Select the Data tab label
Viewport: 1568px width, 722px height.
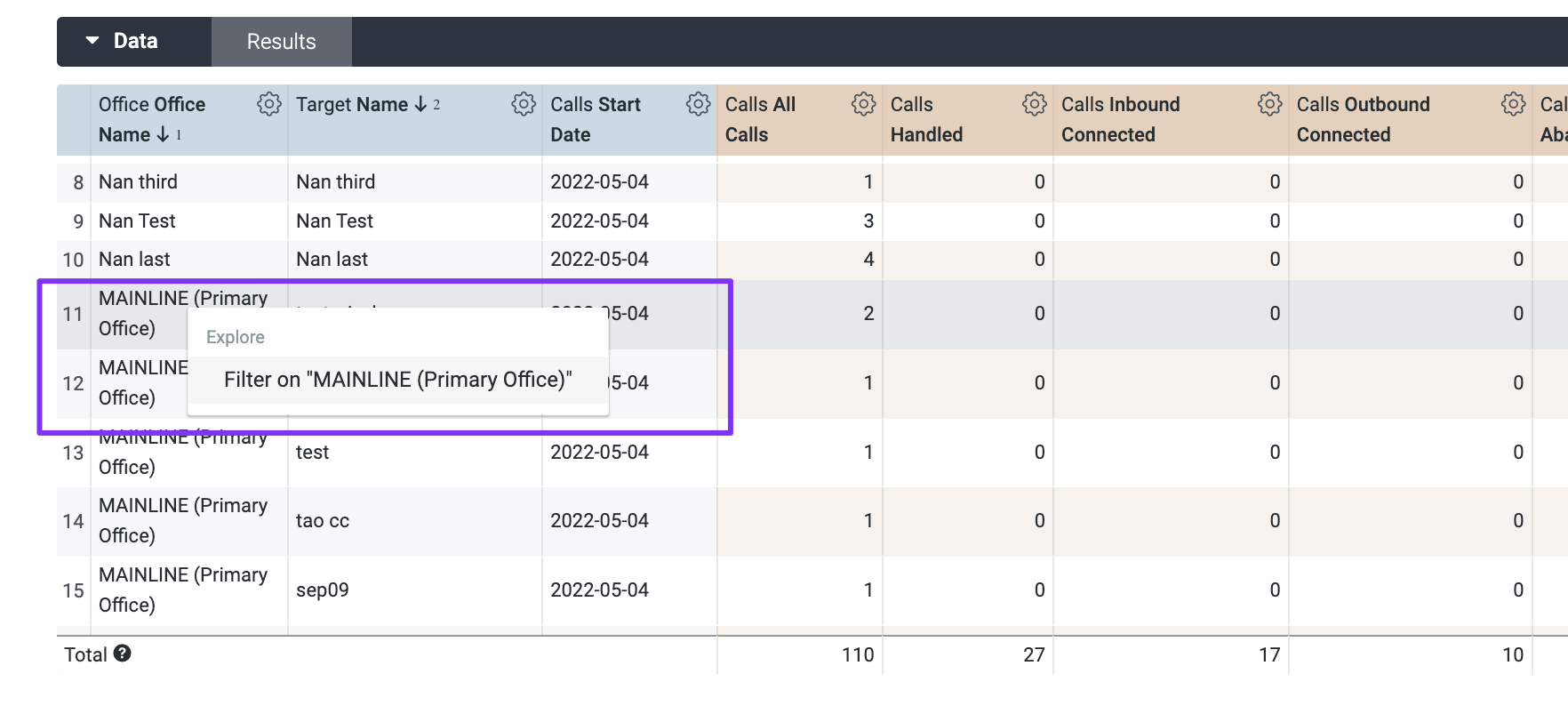point(136,41)
